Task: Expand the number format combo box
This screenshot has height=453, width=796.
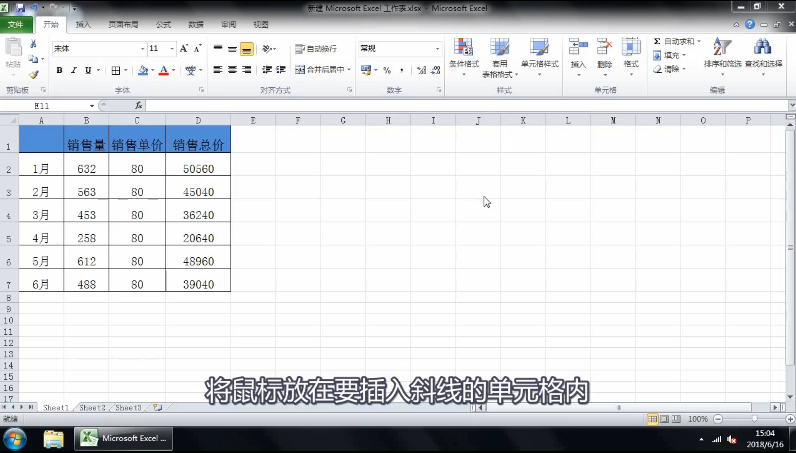Action: point(437,48)
